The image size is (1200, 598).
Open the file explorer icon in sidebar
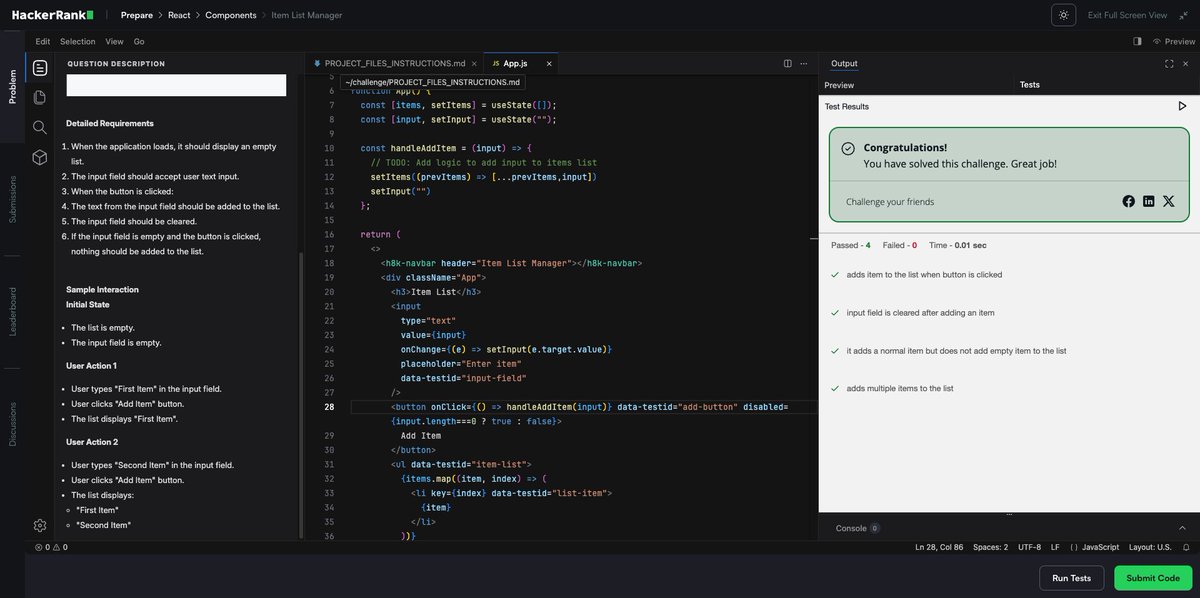coord(40,97)
